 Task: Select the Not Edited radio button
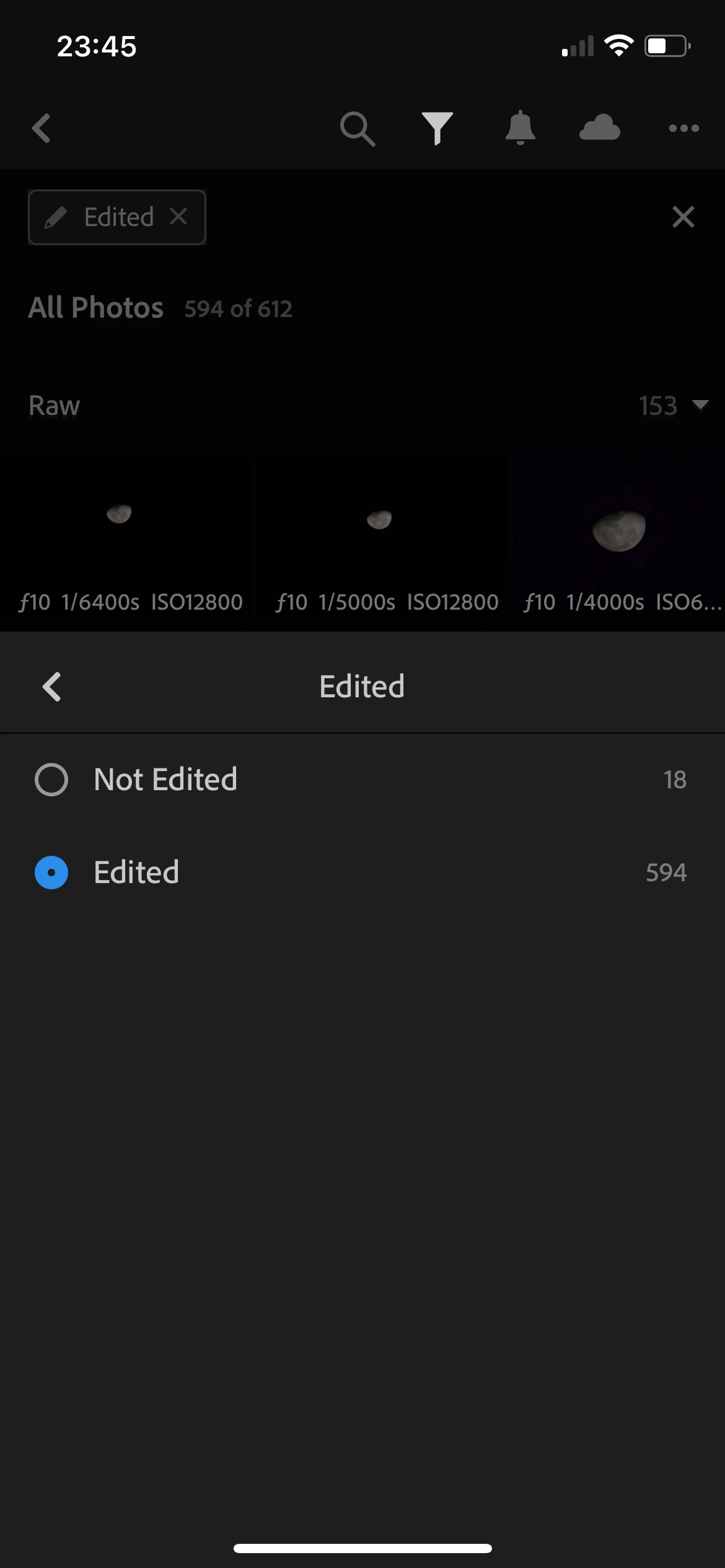pyautogui.click(x=51, y=779)
